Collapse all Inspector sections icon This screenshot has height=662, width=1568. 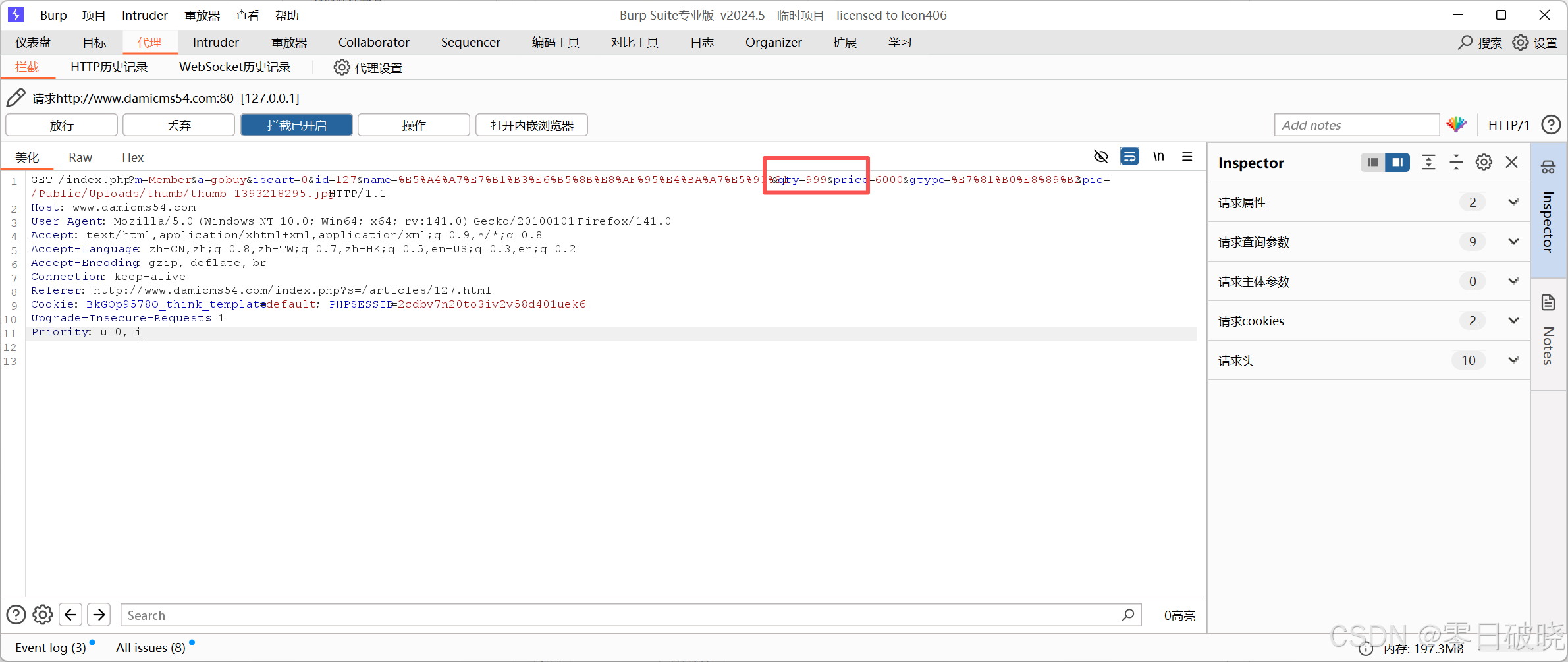pyautogui.click(x=1456, y=163)
